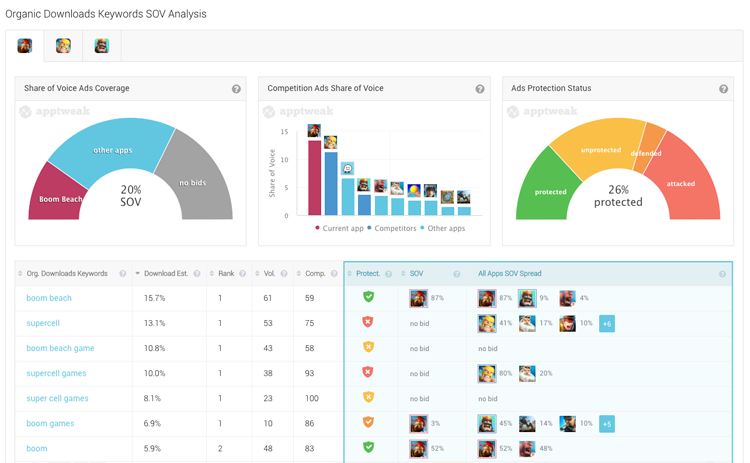Open help icon for Comp. column
The image size is (750, 463).
(334, 274)
